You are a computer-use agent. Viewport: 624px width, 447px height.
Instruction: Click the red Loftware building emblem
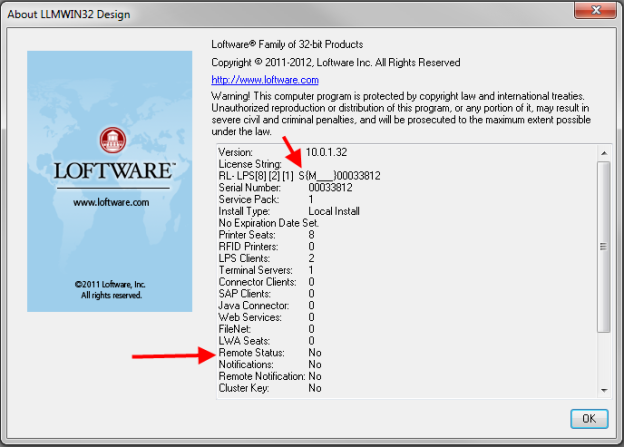point(113,140)
